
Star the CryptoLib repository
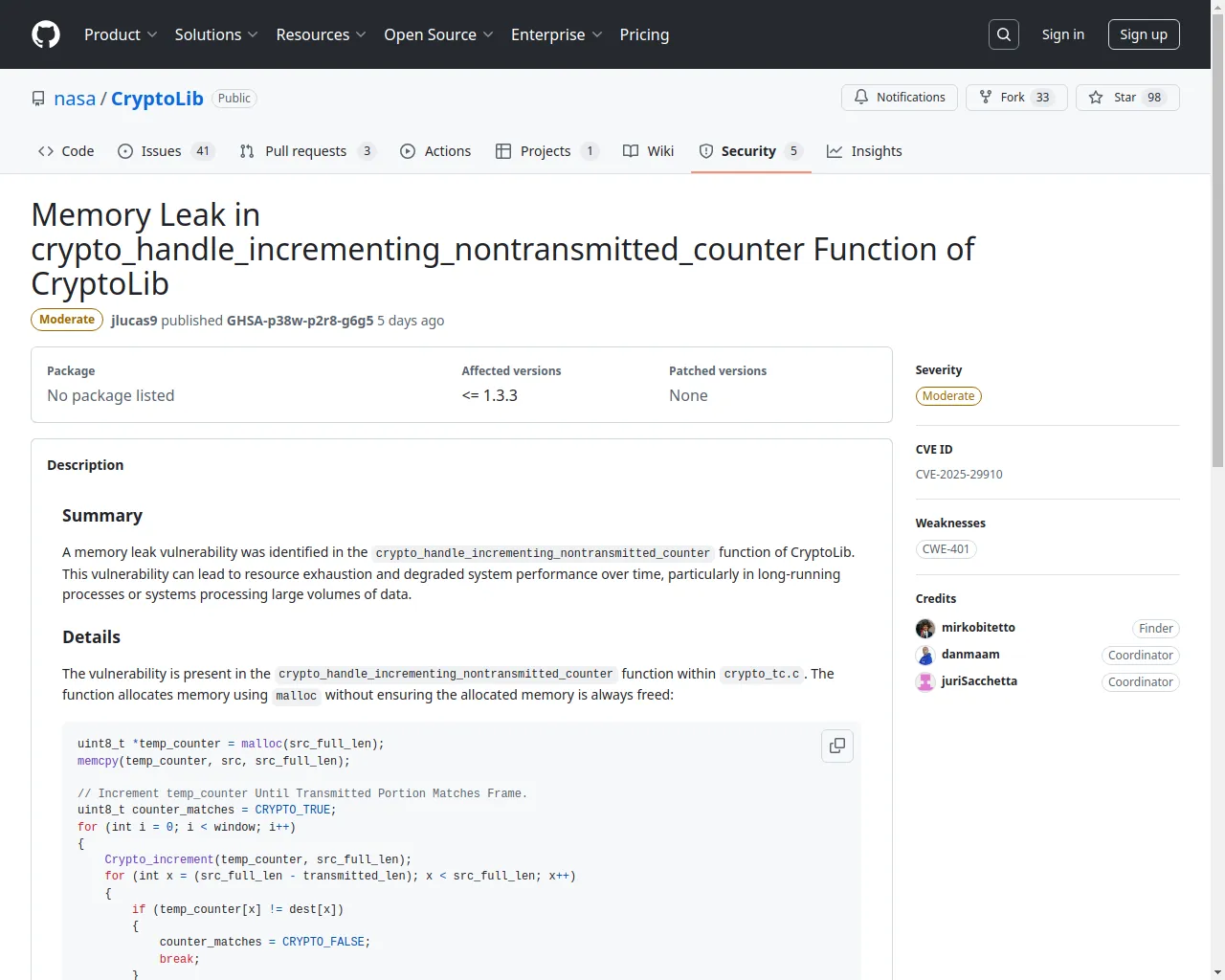click(x=1127, y=98)
